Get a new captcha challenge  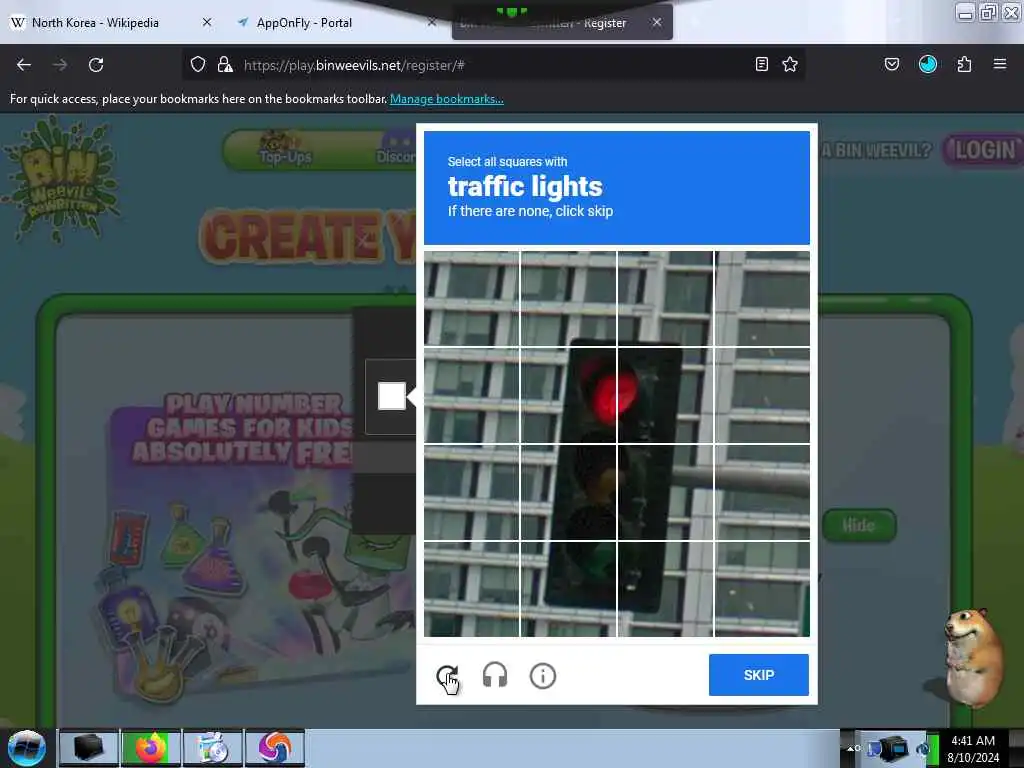coord(447,675)
